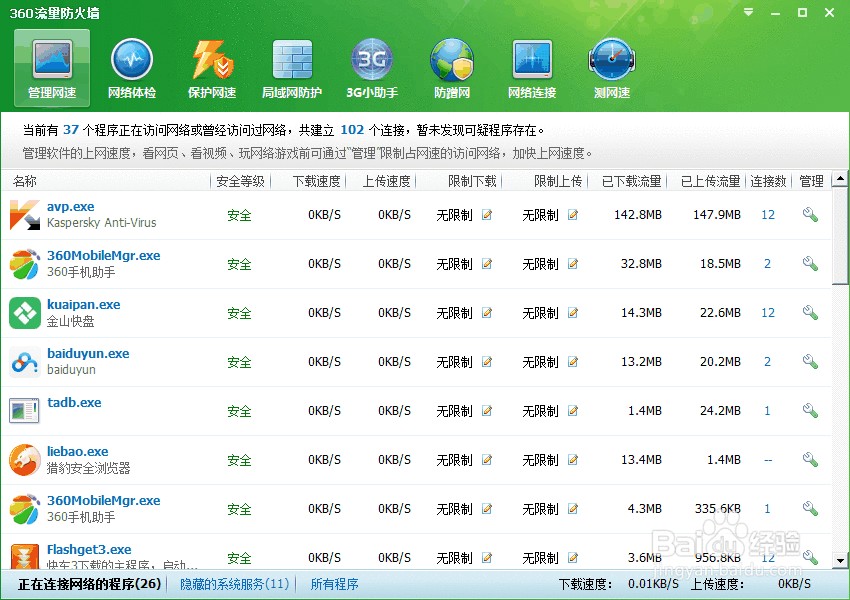Launch the 3G小助手 assistant
This screenshot has height=600, width=850.
click(x=371, y=67)
